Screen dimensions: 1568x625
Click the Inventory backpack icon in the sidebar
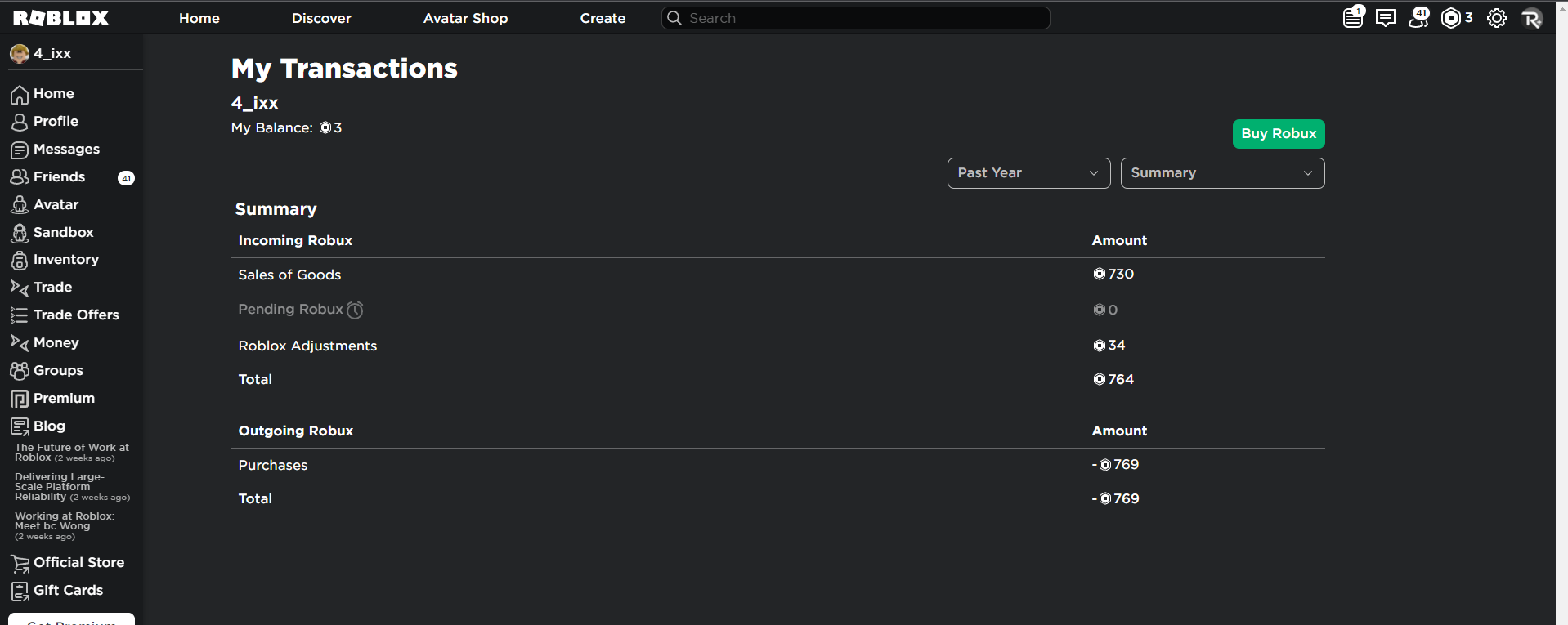pos(20,261)
